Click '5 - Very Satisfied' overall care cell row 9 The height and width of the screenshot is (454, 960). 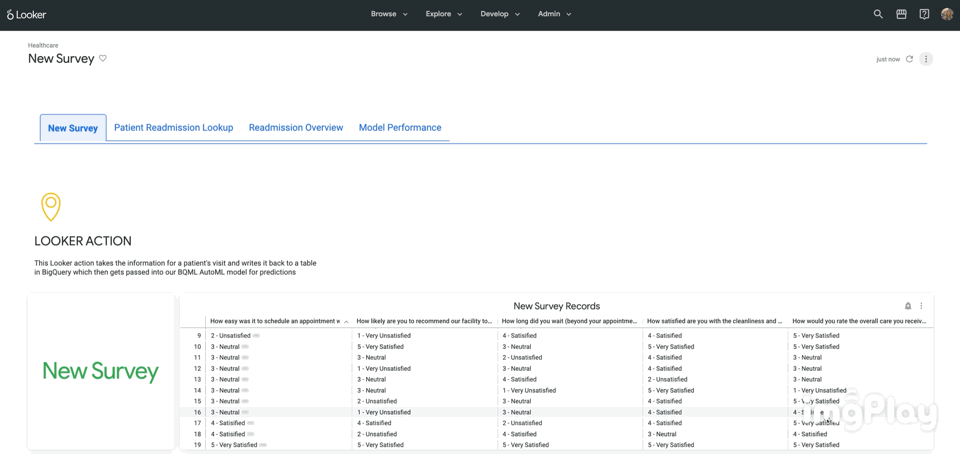816,336
